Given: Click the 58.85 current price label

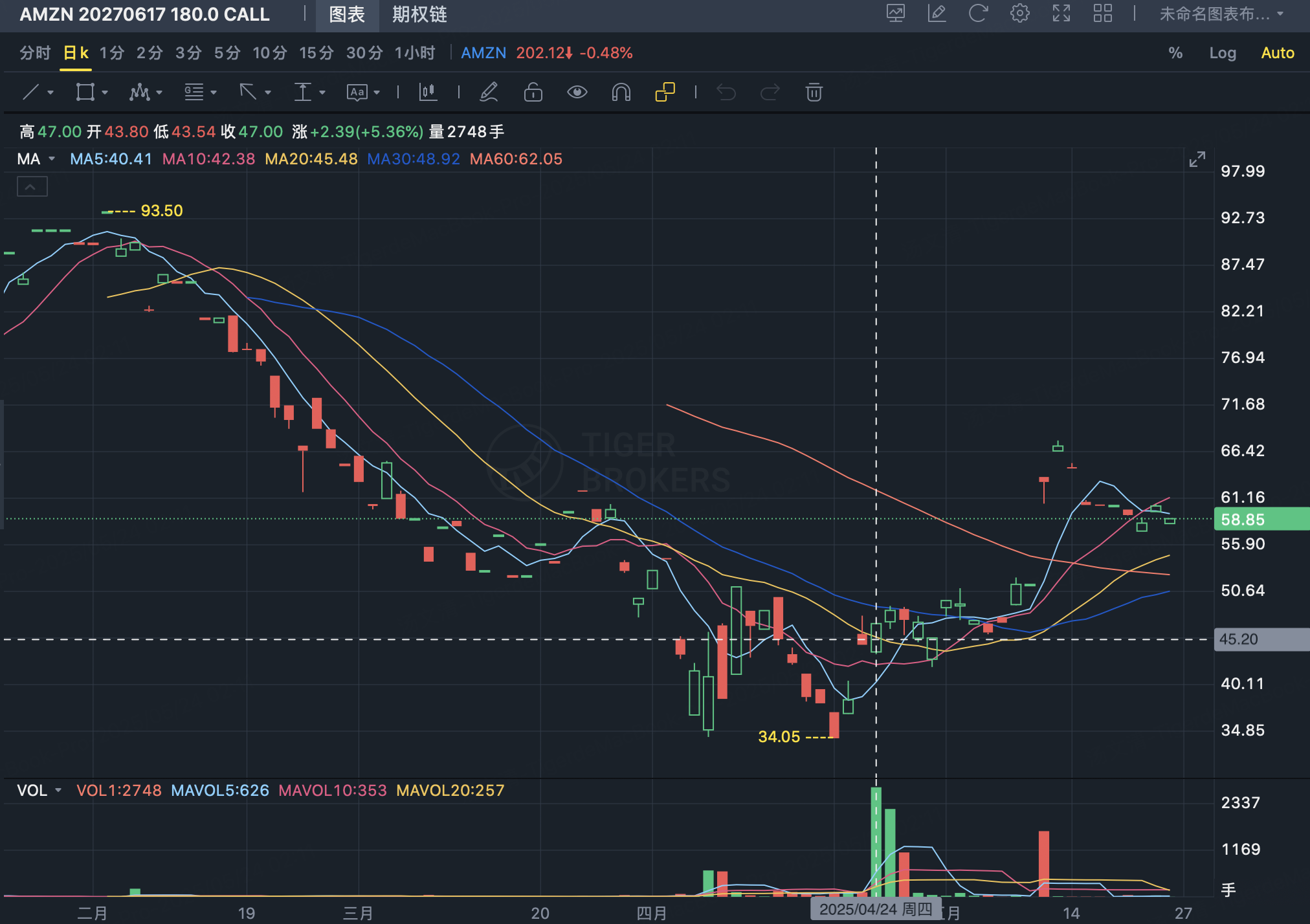Looking at the screenshot, I should click(1261, 520).
